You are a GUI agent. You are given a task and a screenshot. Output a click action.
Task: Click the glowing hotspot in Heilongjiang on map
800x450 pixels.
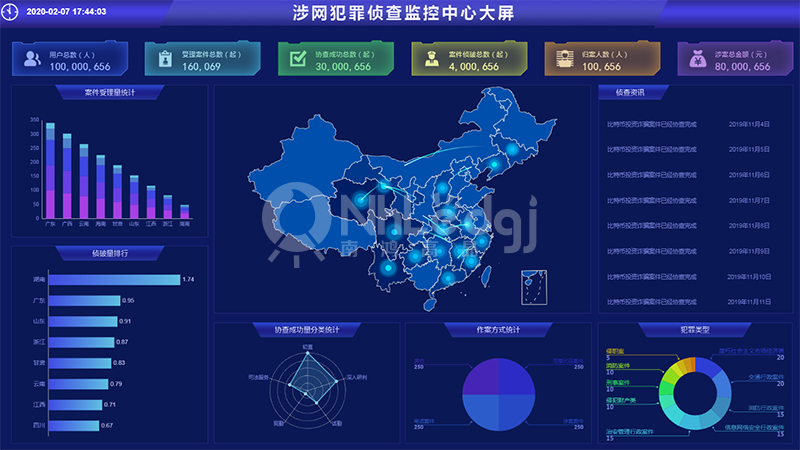(512, 149)
